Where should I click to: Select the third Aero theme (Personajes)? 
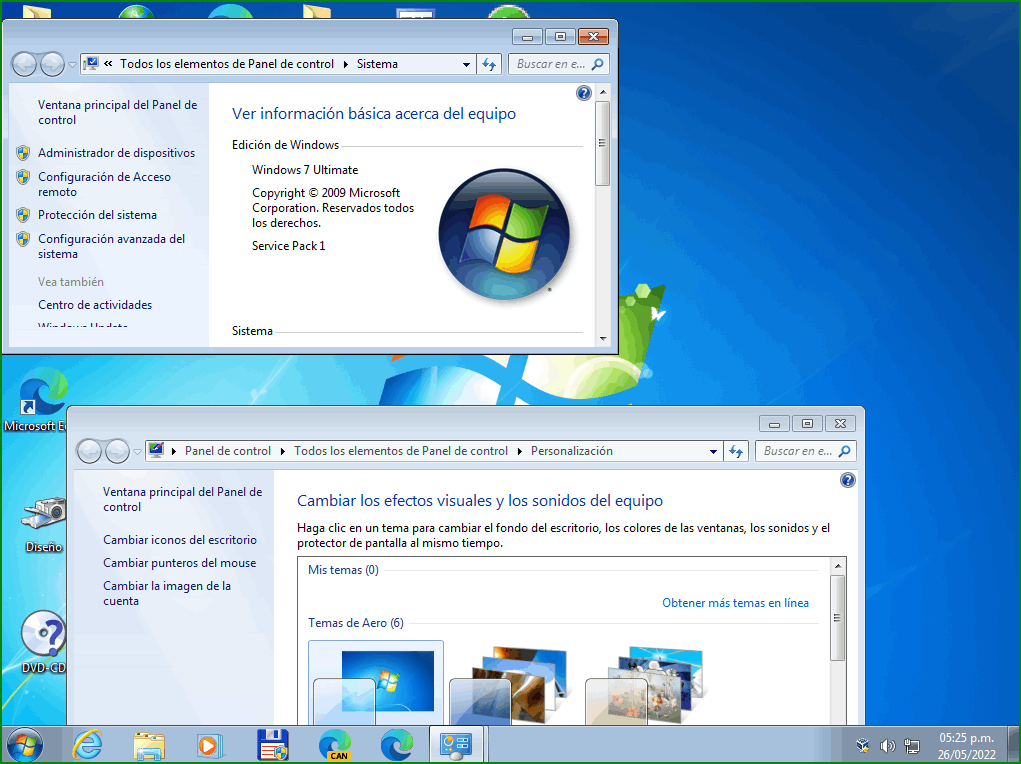pyautogui.click(x=645, y=684)
